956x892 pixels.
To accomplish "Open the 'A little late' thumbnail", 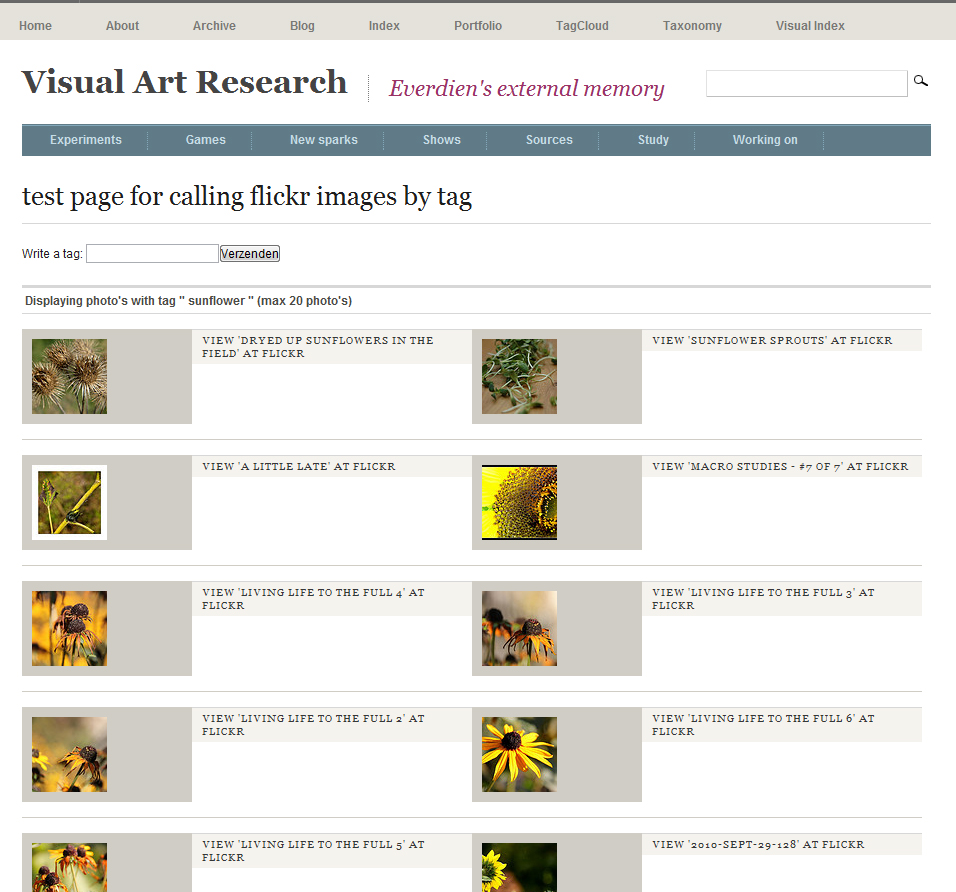I will click(x=70, y=502).
